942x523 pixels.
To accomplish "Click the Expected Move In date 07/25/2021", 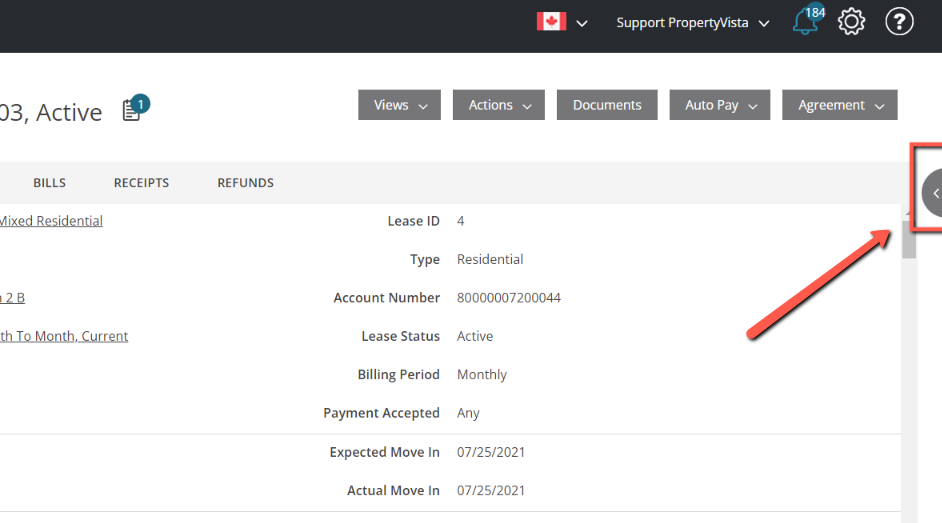I will (x=490, y=452).
